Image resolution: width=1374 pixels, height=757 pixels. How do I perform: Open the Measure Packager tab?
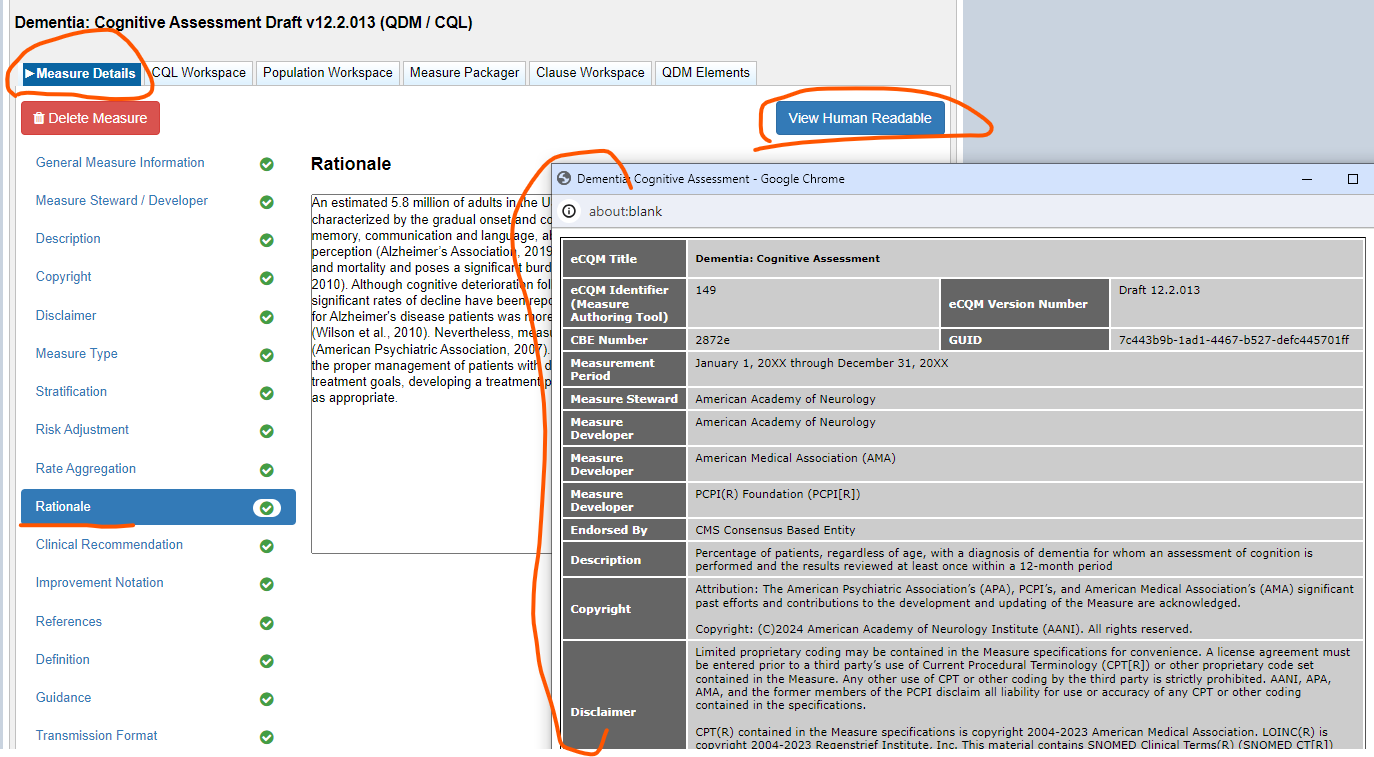pos(464,73)
